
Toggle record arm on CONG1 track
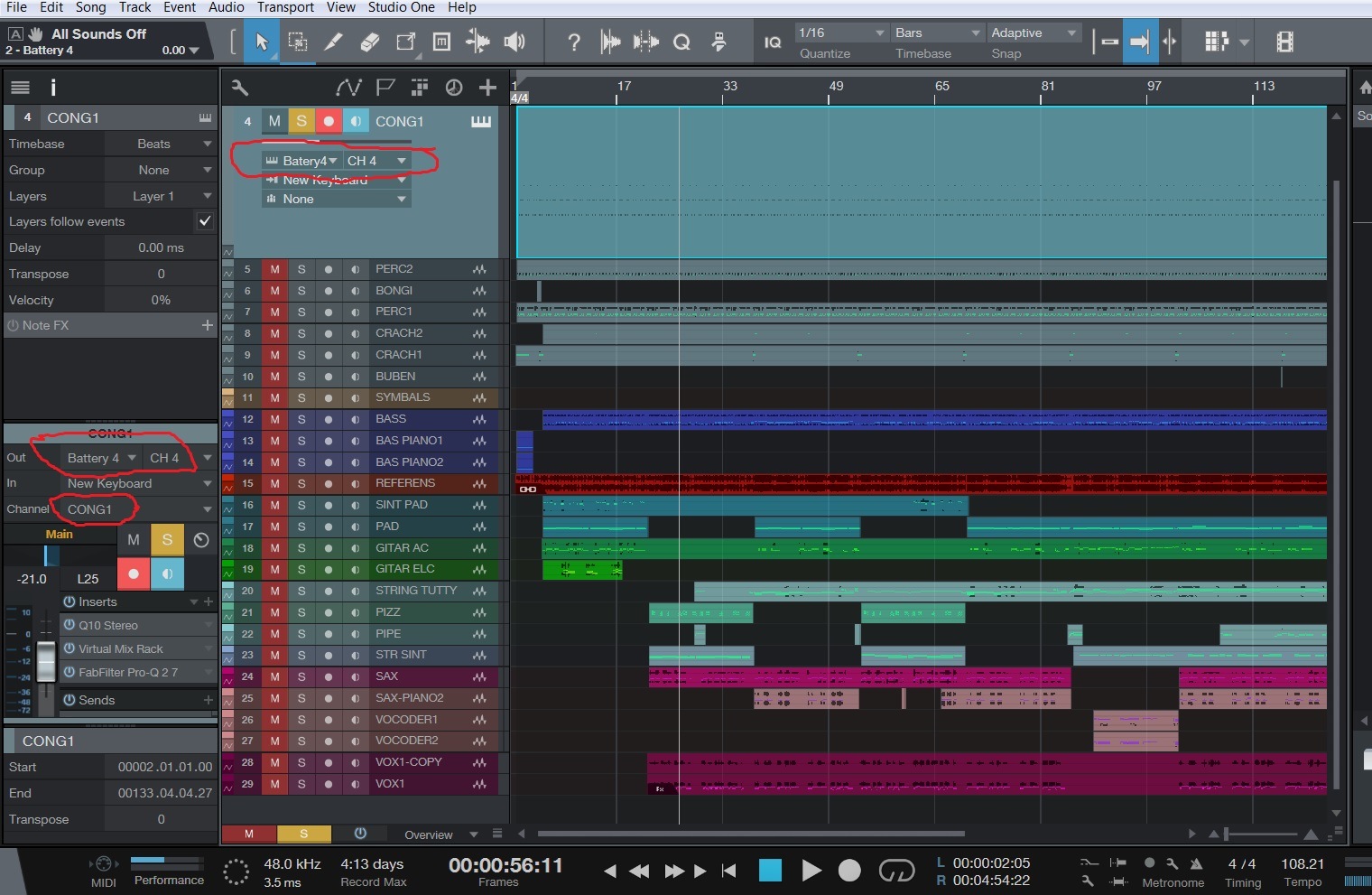(329, 121)
